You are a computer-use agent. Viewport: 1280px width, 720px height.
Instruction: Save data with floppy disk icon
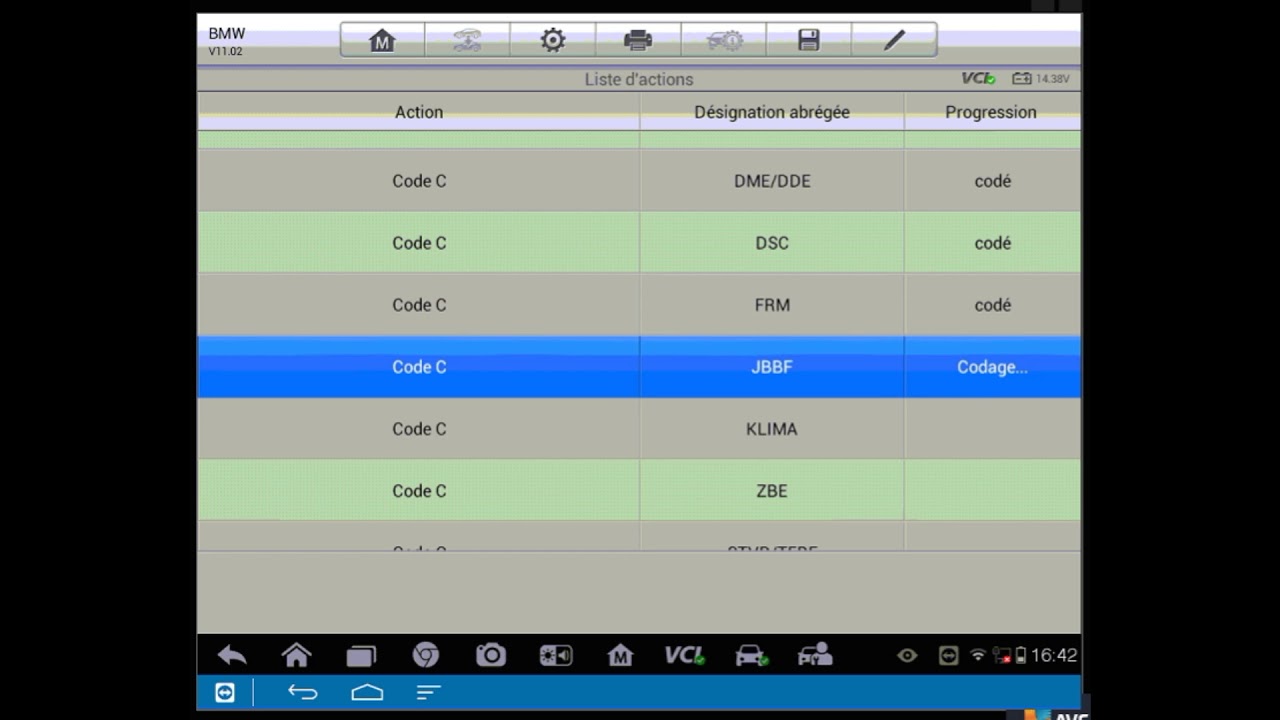click(x=809, y=40)
